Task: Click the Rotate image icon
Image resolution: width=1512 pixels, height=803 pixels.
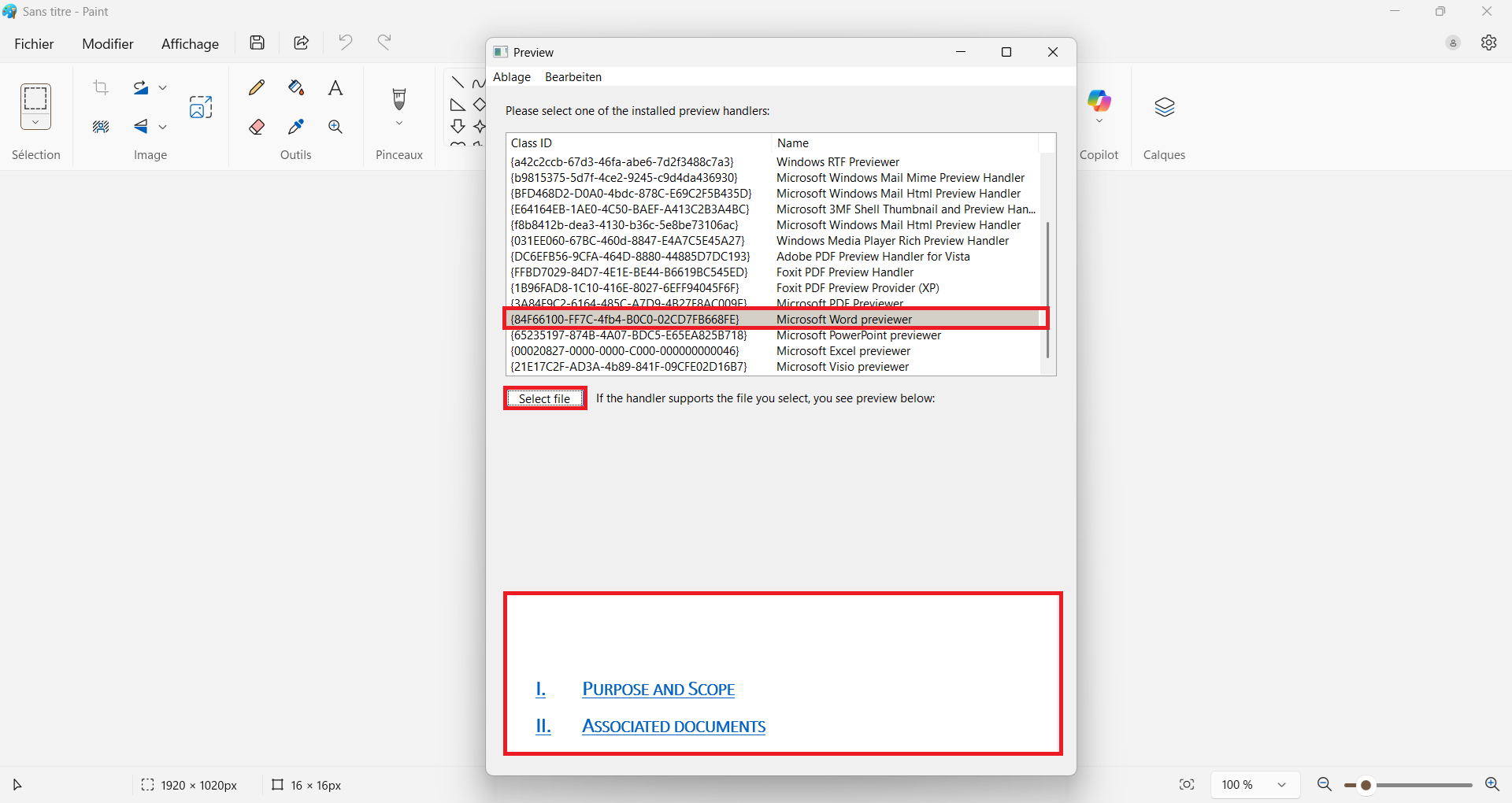Action: [x=141, y=87]
